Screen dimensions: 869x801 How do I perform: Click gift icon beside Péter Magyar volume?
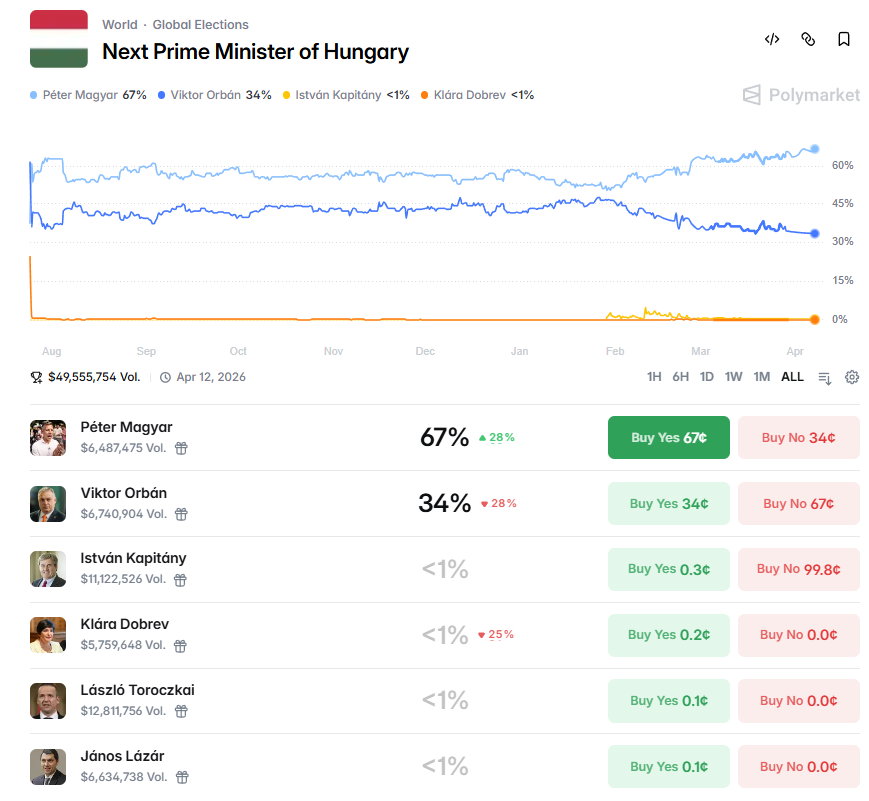click(181, 449)
